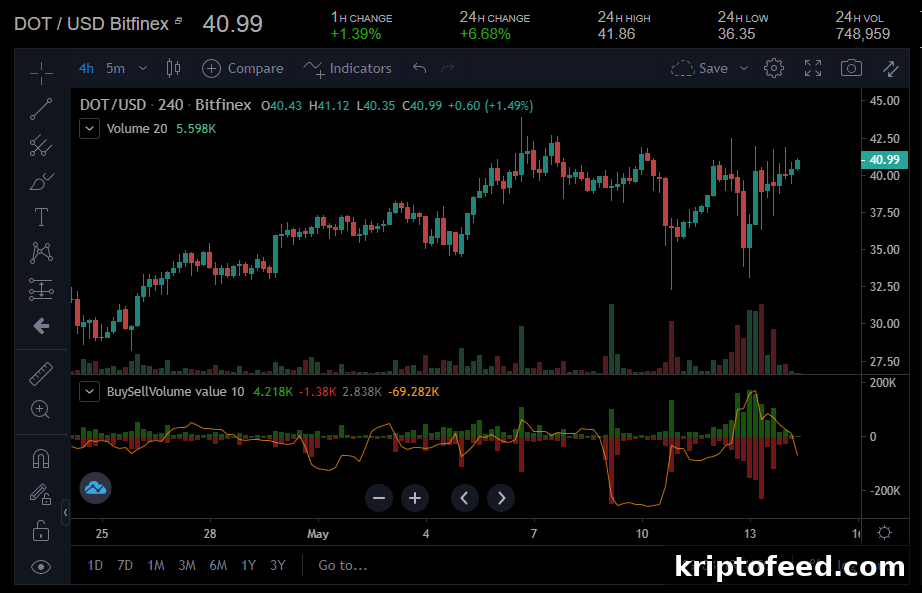Click the back arrow in left toolbar

(41, 326)
